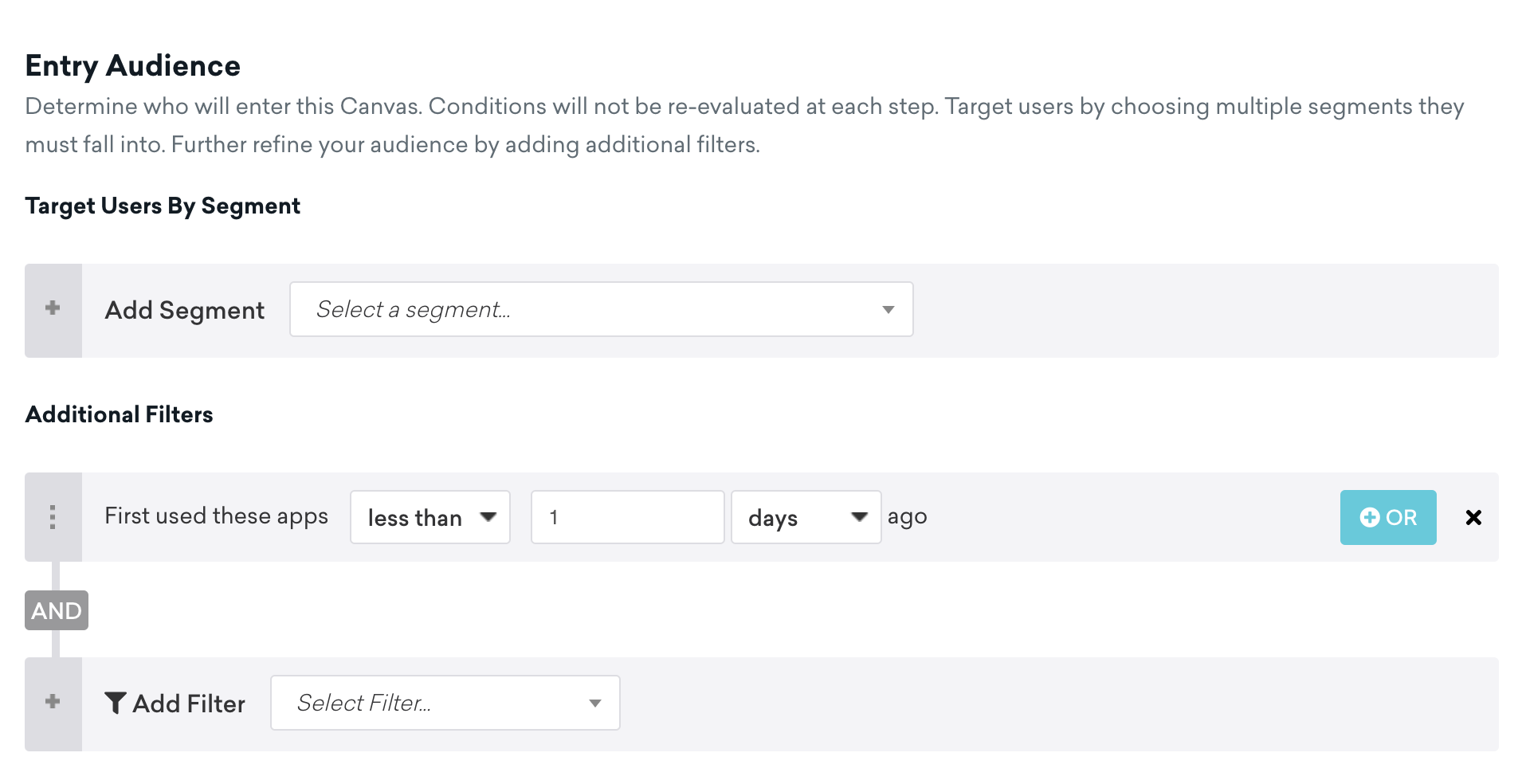Click the AND operator badge

click(57, 610)
